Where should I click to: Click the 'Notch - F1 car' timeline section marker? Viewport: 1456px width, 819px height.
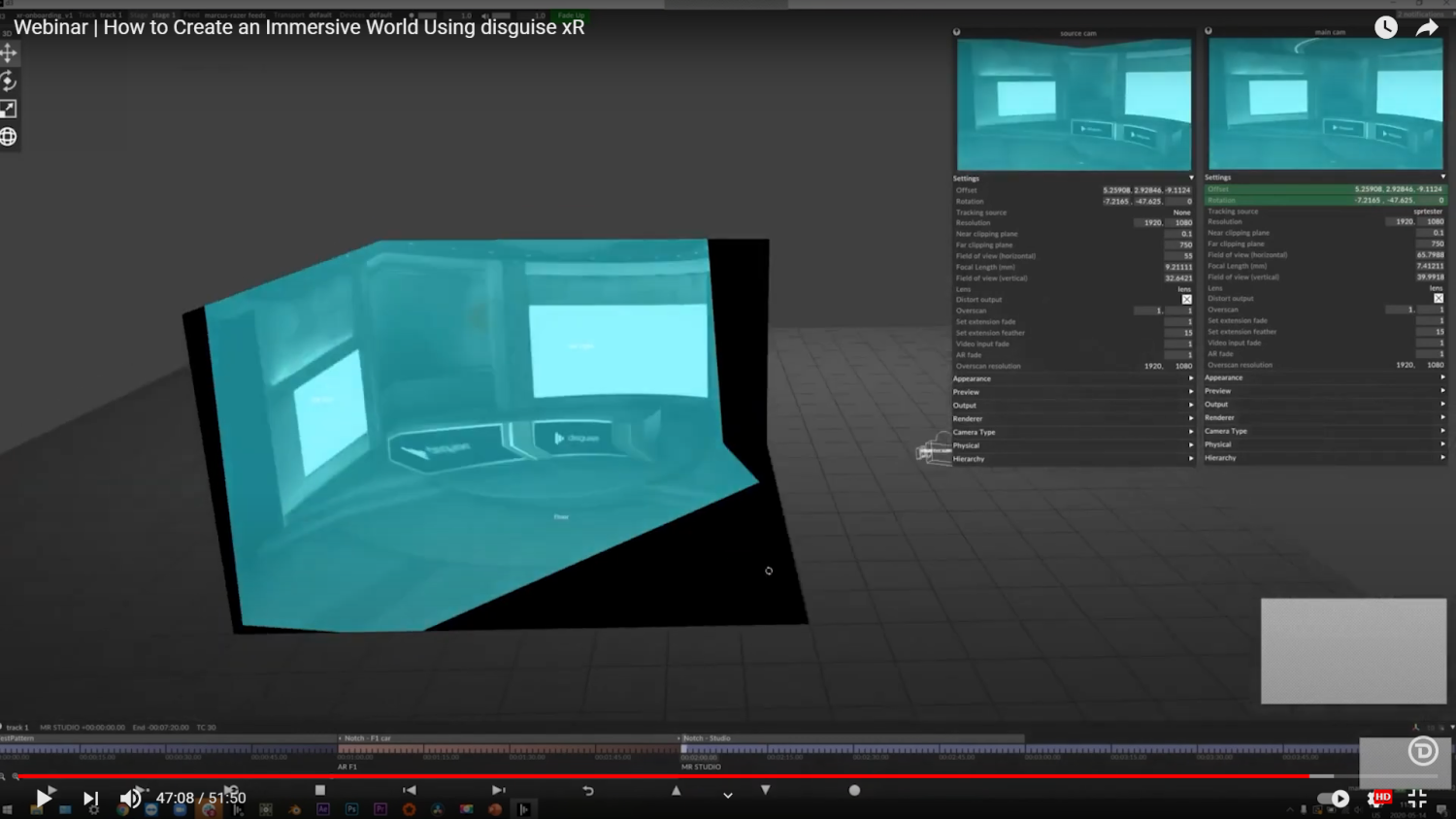368,738
